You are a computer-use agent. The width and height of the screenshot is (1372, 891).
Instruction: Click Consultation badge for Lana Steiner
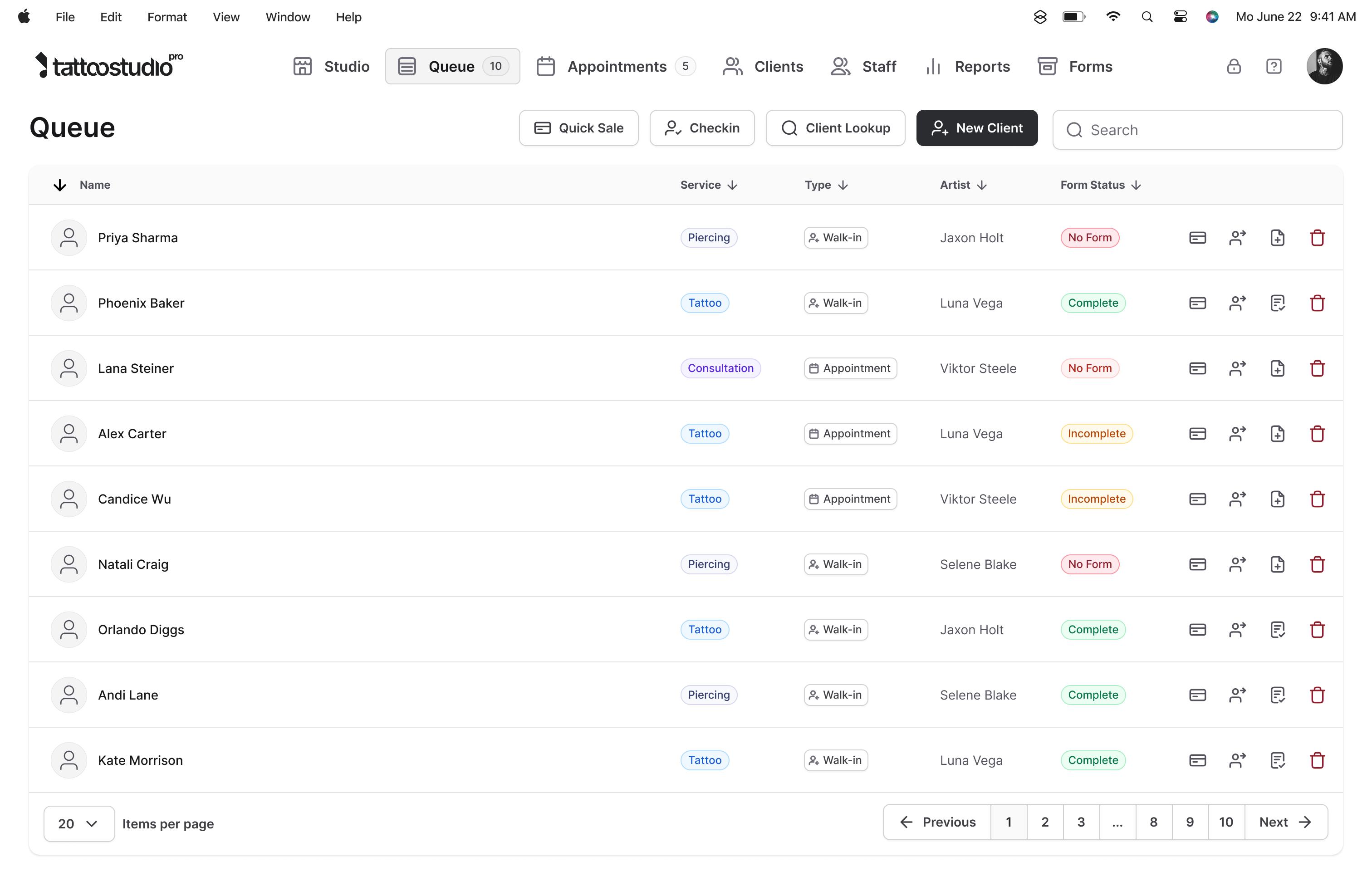[x=720, y=368]
